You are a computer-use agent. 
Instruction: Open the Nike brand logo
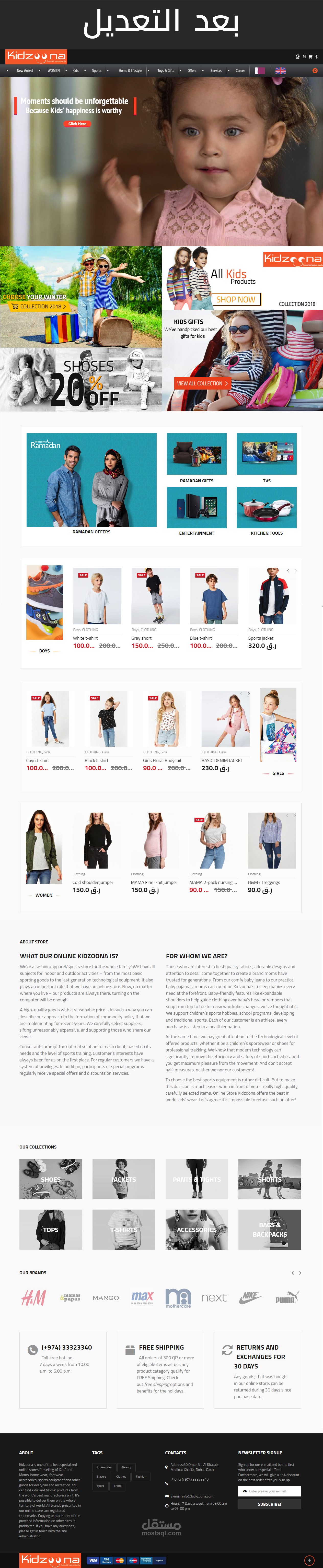250,1298
